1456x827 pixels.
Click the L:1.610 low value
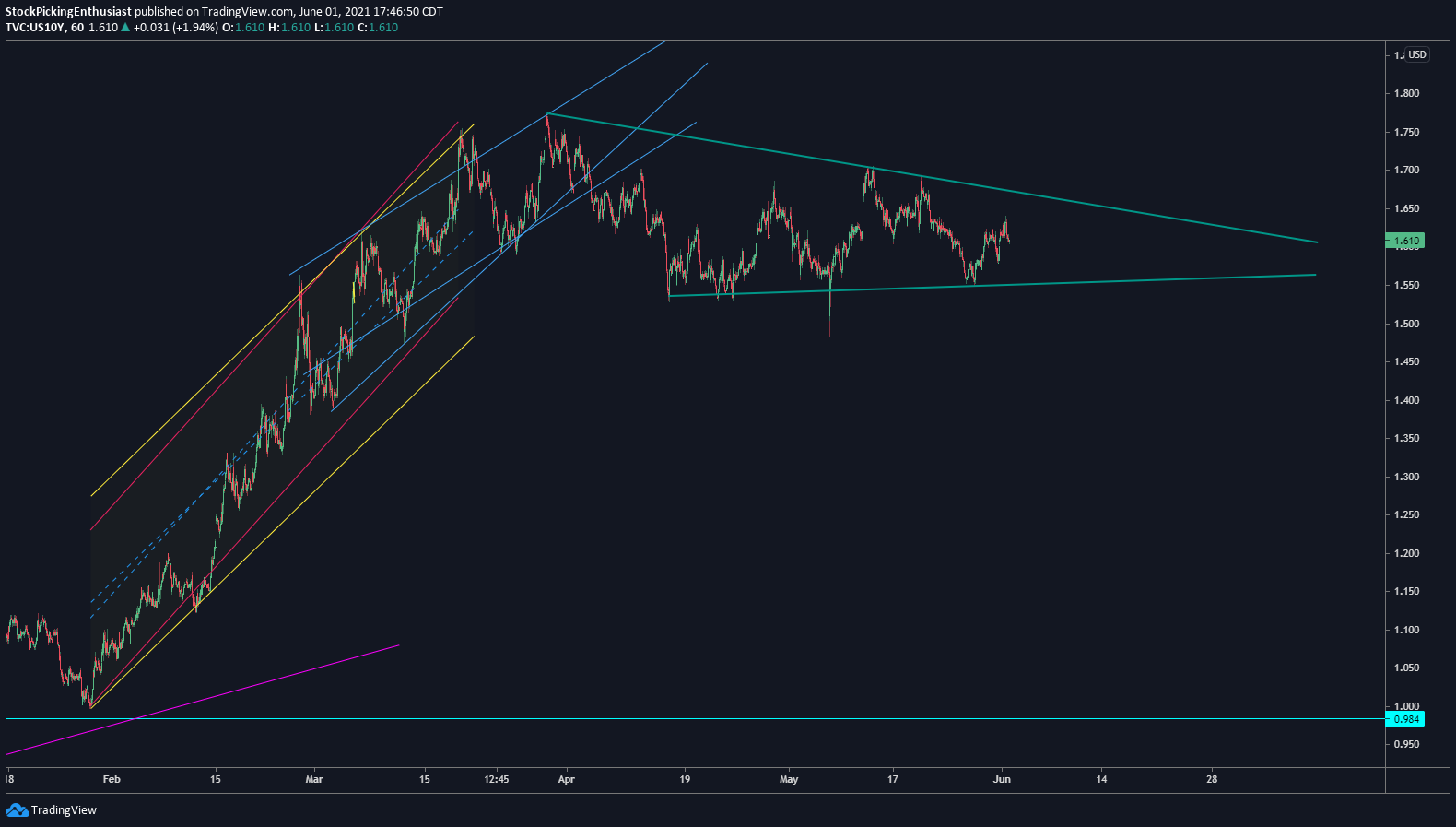click(335, 28)
